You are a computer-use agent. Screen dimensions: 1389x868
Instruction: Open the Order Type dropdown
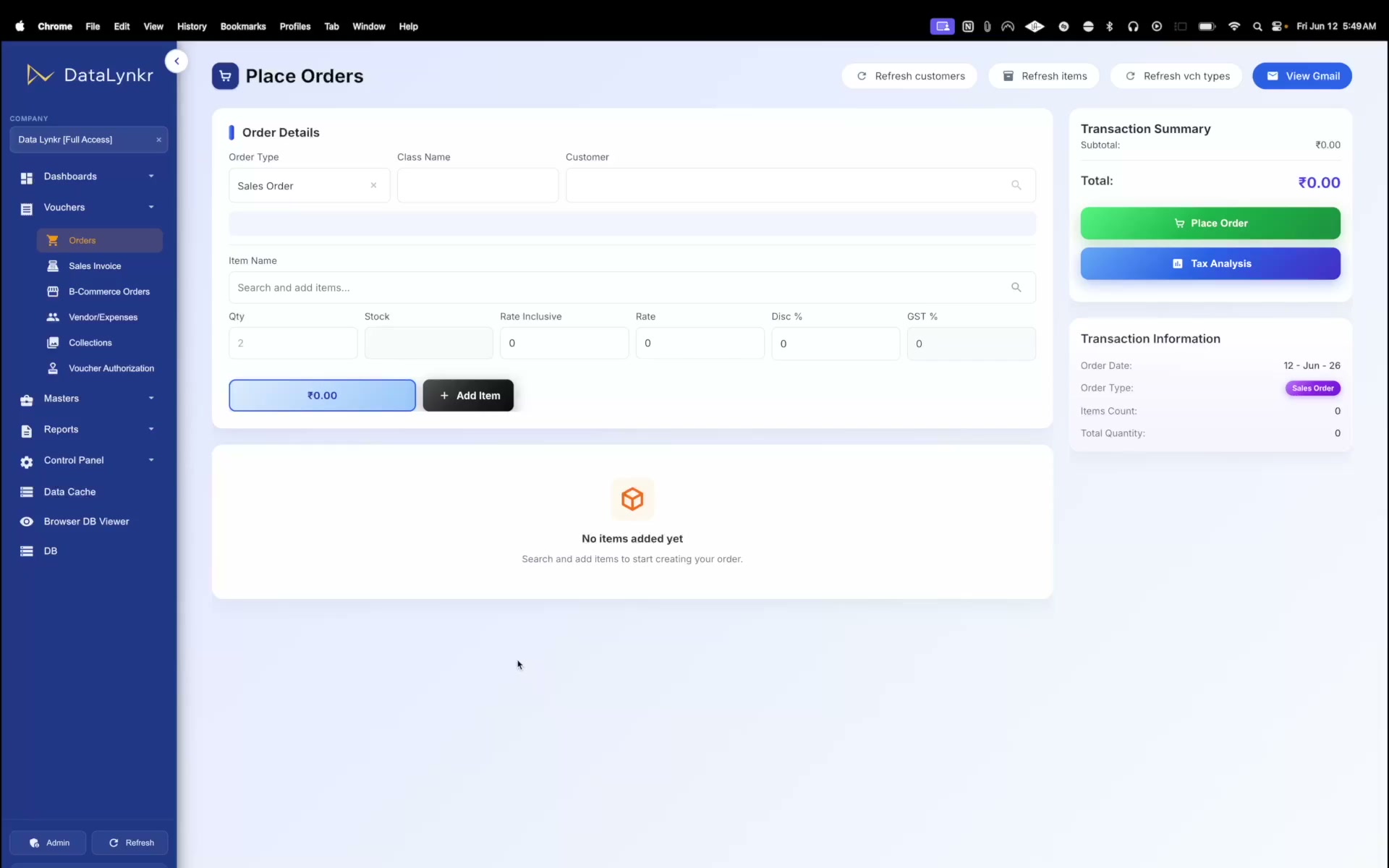click(309, 185)
